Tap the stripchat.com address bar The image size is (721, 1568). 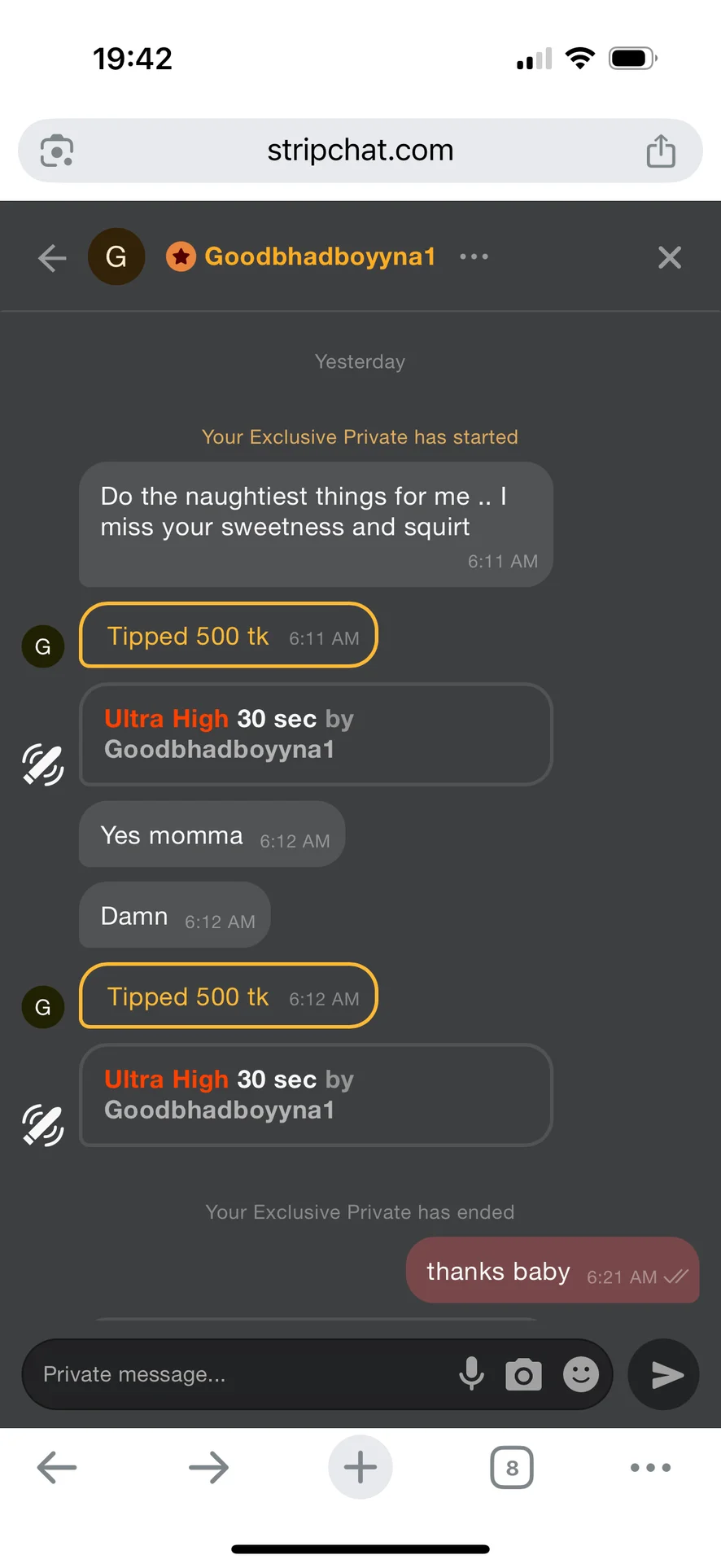tap(360, 151)
